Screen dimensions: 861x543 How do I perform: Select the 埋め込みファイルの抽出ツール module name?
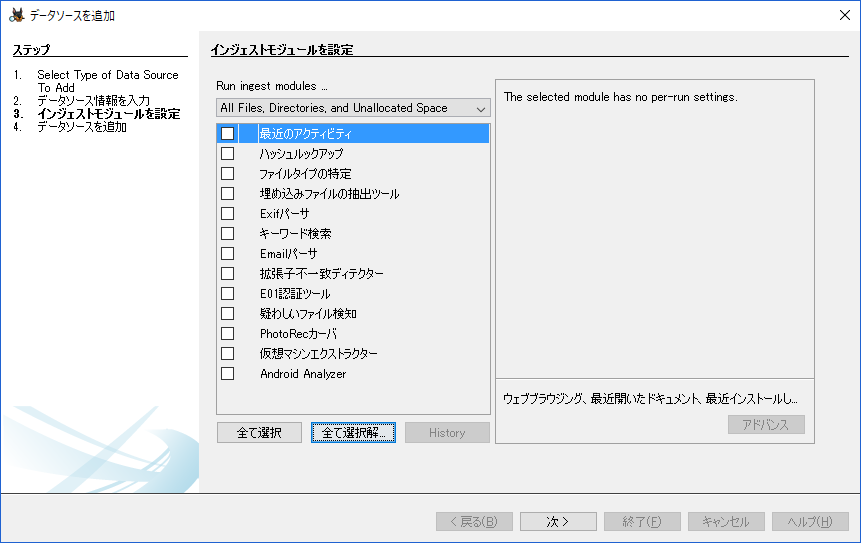pos(329,194)
